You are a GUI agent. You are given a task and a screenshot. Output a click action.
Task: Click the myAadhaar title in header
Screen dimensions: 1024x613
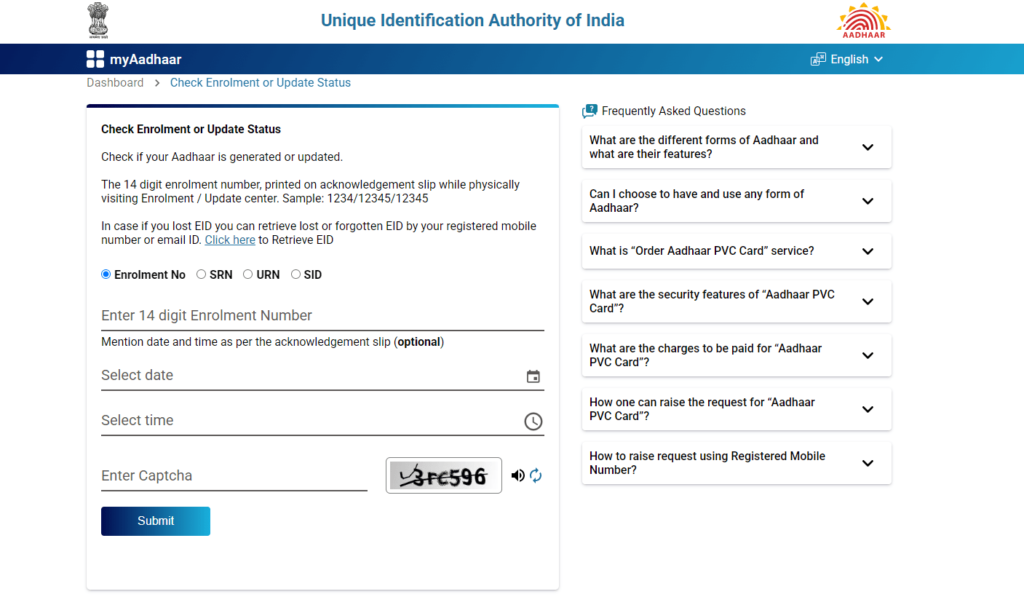146,59
